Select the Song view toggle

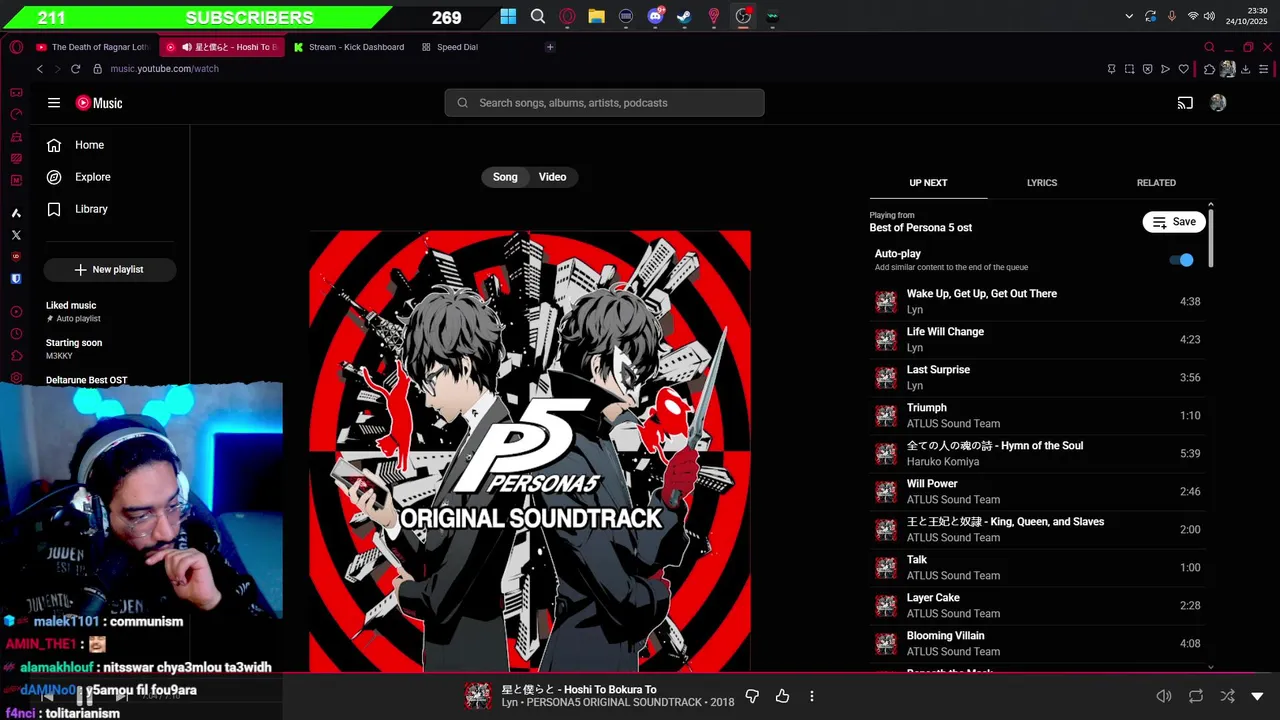505,177
